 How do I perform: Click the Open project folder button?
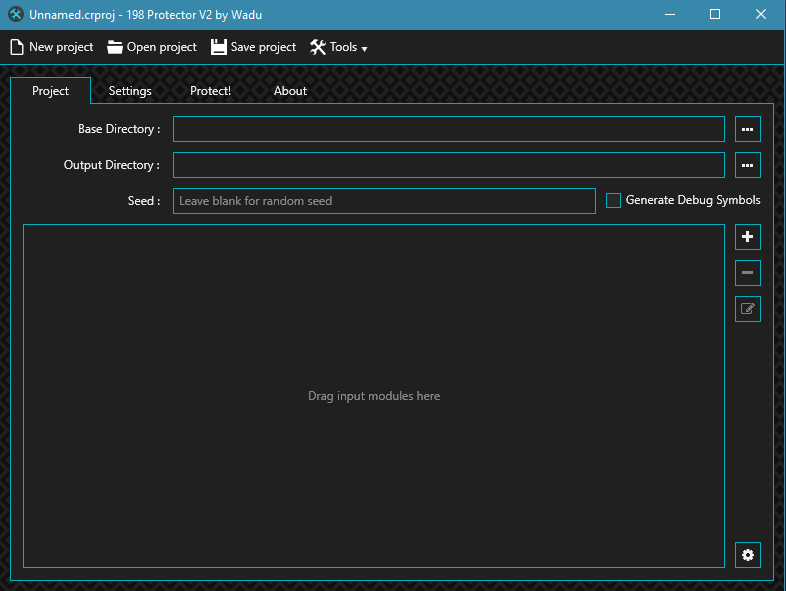[x=152, y=47]
